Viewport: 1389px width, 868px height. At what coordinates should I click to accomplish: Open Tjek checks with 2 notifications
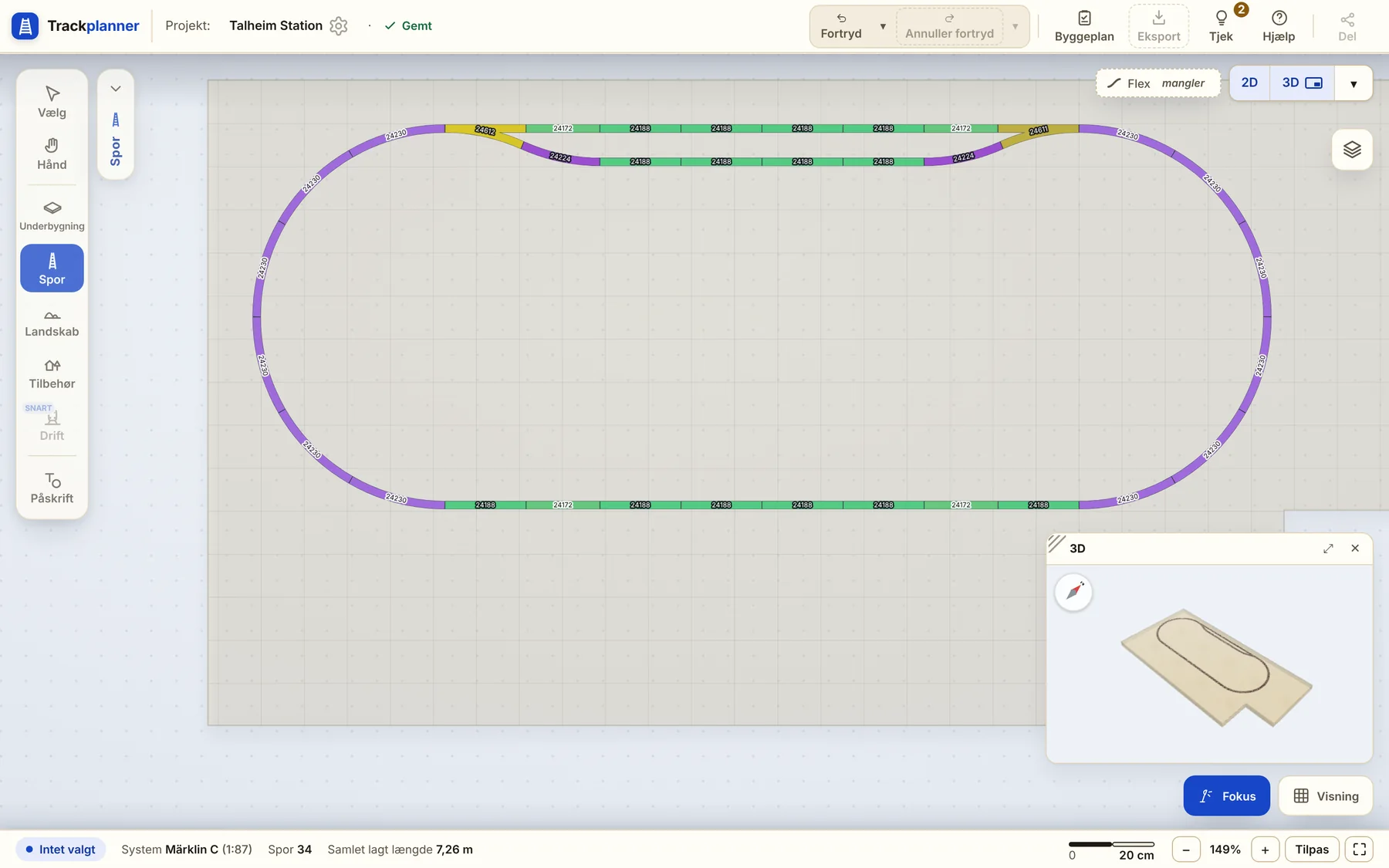pyautogui.click(x=1221, y=26)
